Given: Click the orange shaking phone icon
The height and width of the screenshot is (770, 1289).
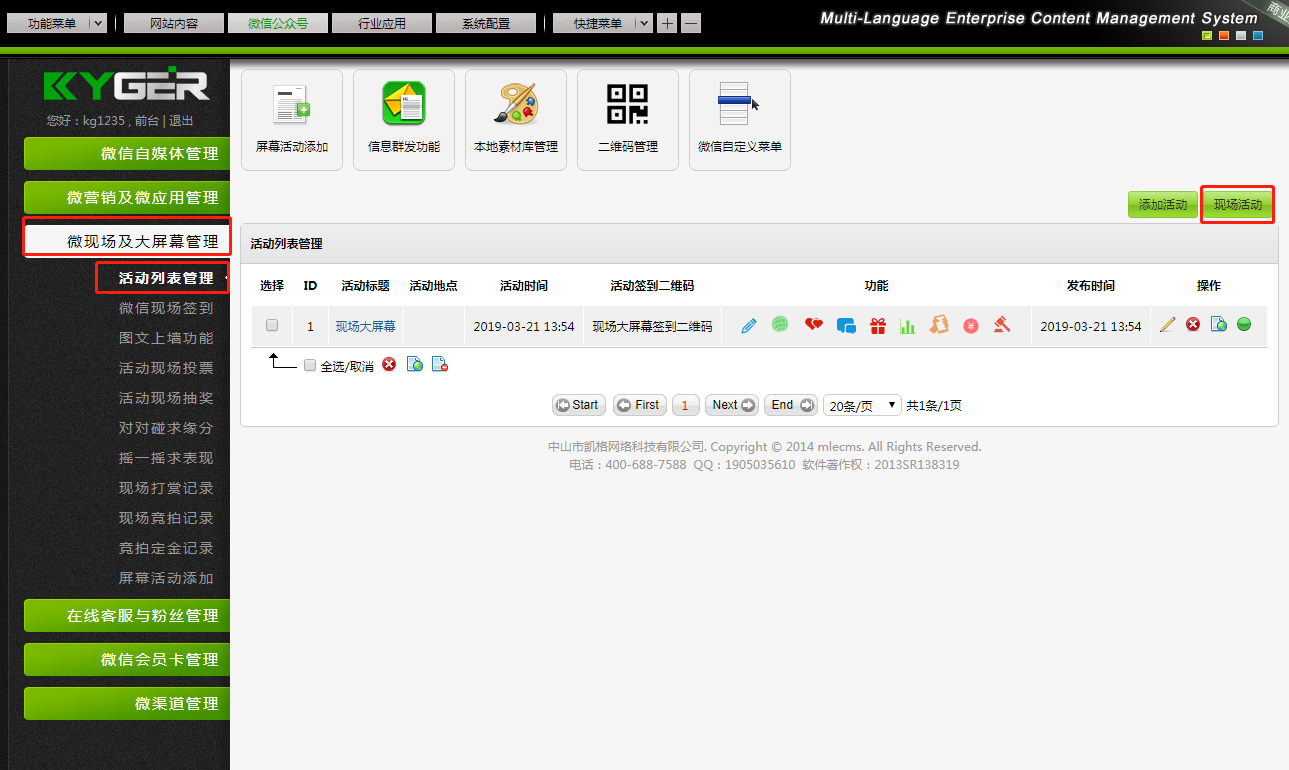Looking at the screenshot, I should 939,324.
